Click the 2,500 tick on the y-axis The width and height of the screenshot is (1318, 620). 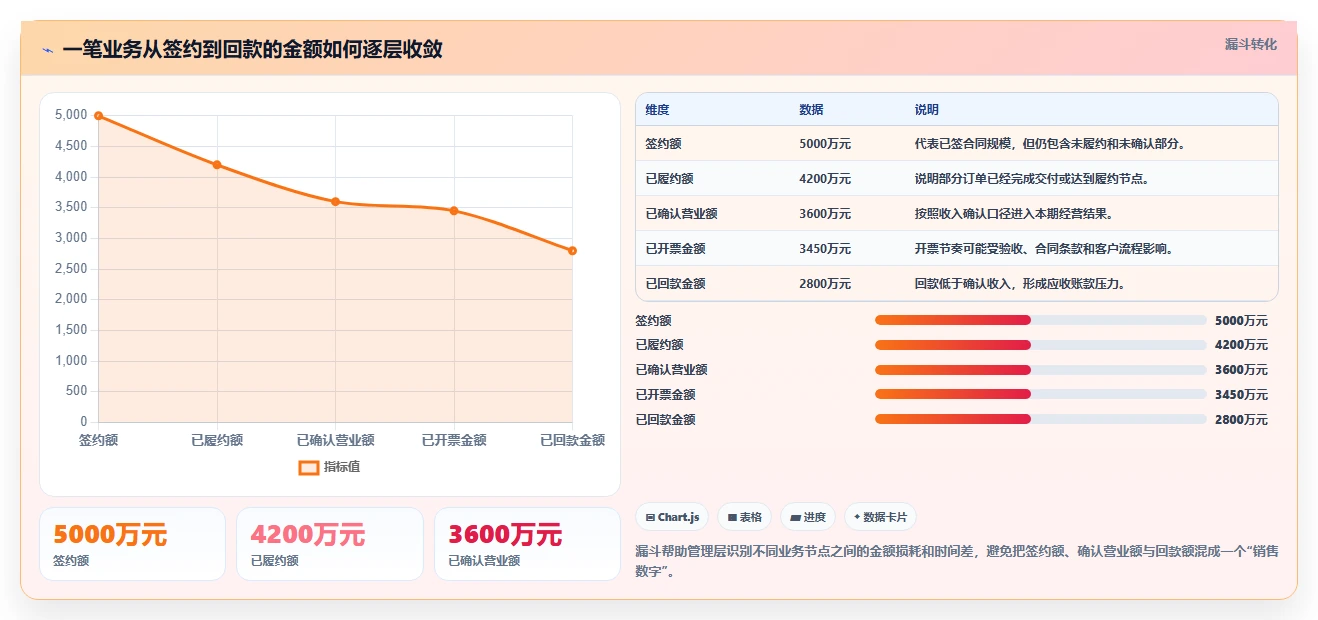pos(71,268)
